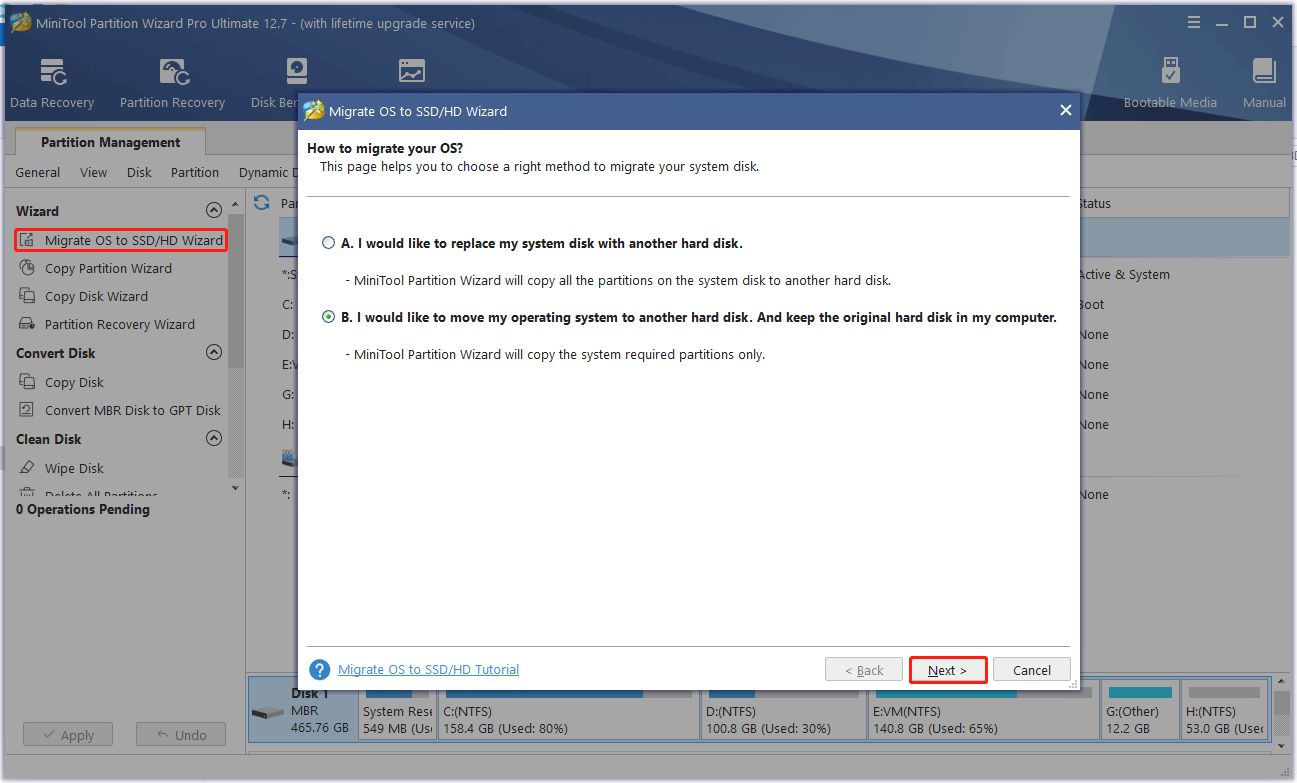Click the Cancel button
Viewport: 1297px width, 783px height.
point(1032,670)
